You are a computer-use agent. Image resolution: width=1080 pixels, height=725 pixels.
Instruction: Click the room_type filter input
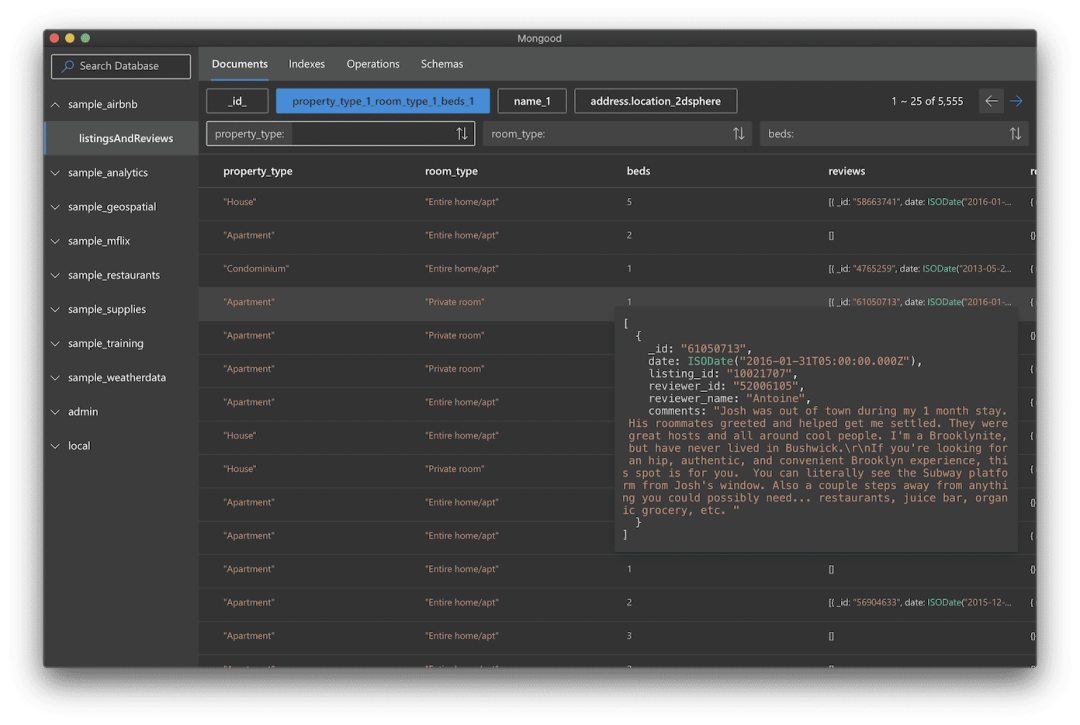click(x=617, y=134)
